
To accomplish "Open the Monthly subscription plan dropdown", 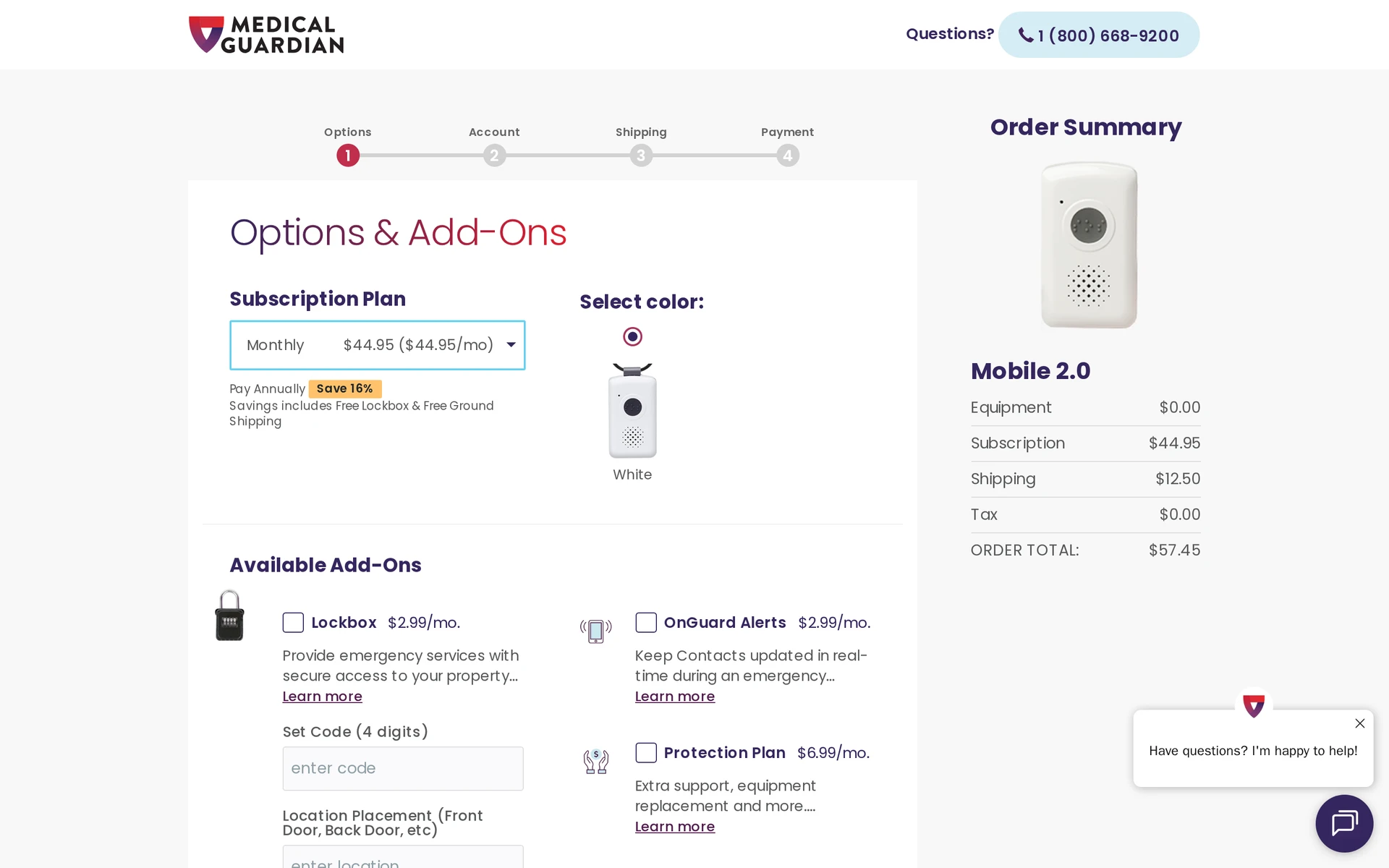I will pos(378,345).
